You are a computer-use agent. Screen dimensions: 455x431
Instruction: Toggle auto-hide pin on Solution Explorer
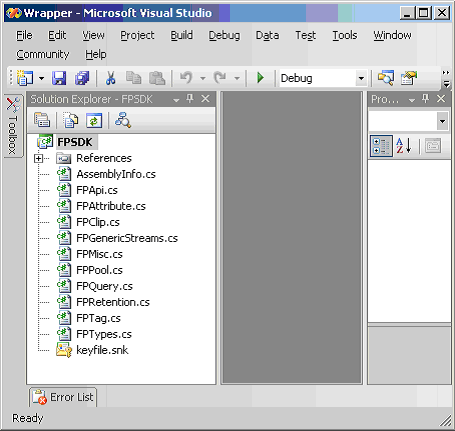190,99
